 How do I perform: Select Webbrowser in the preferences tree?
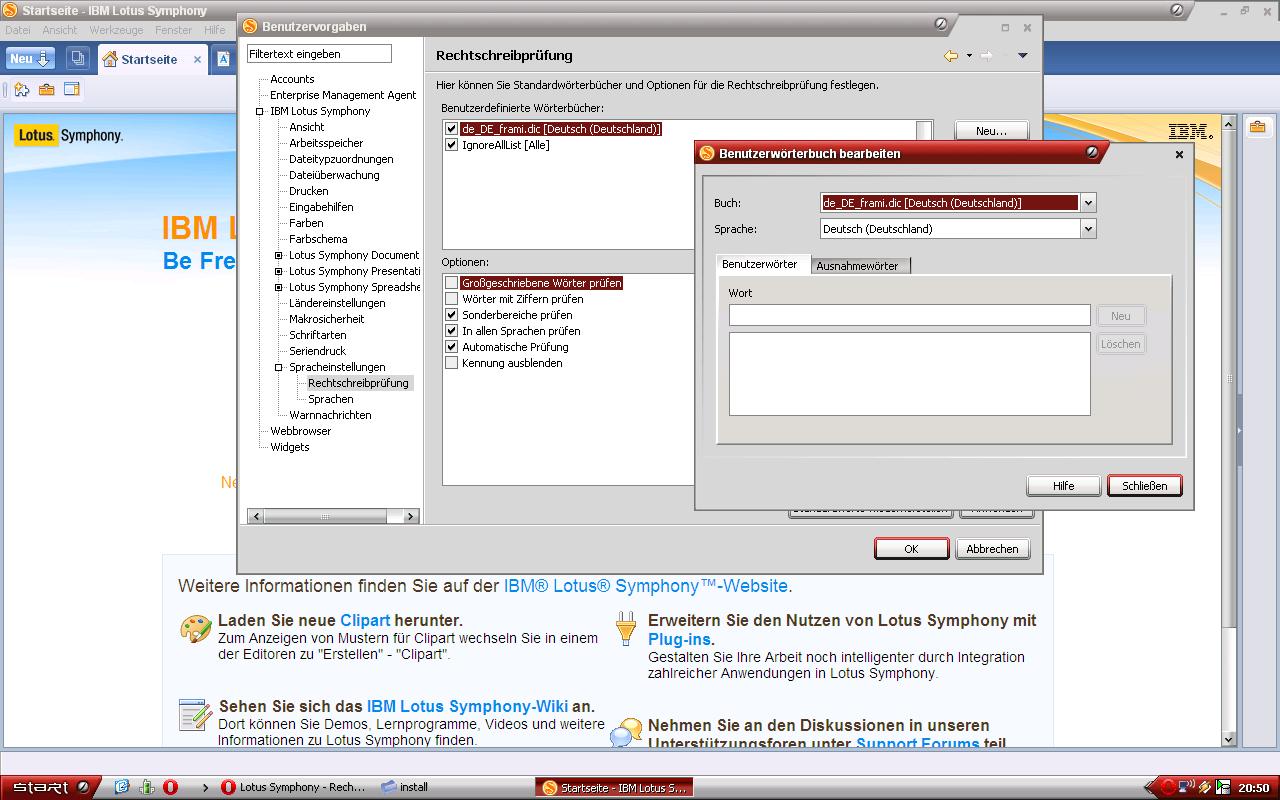pos(300,431)
